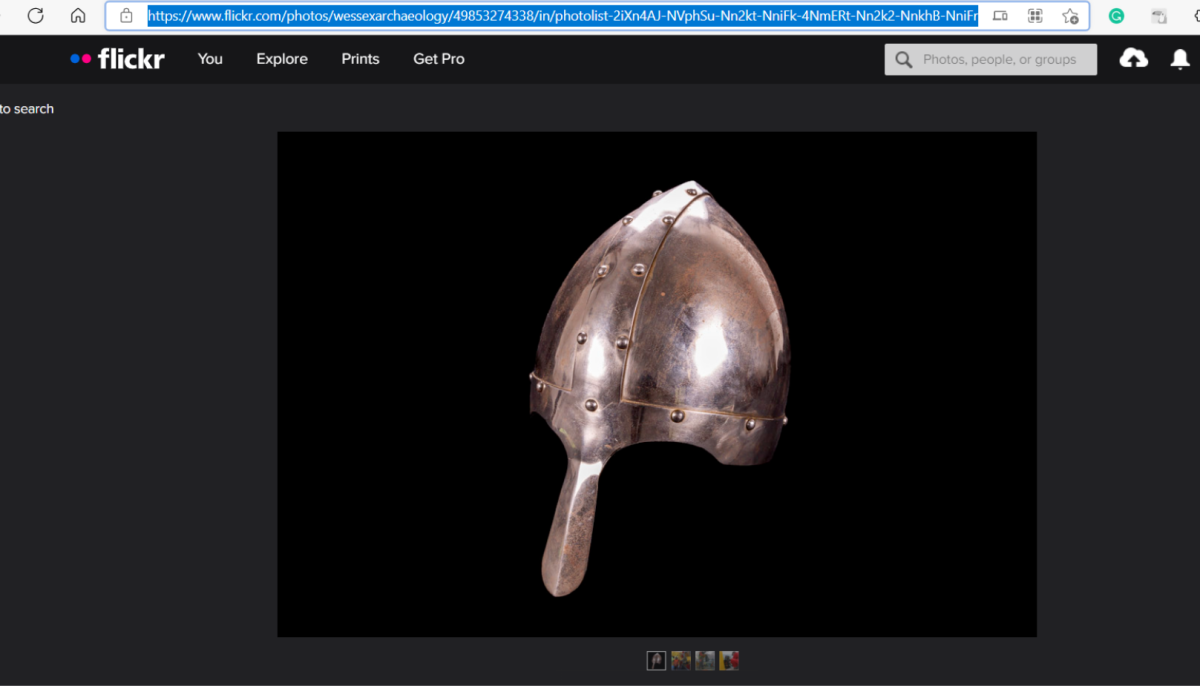Click the QR code icon in address bar
The width and height of the screenshot is (1200, 686).
[x=1035, y=16]
